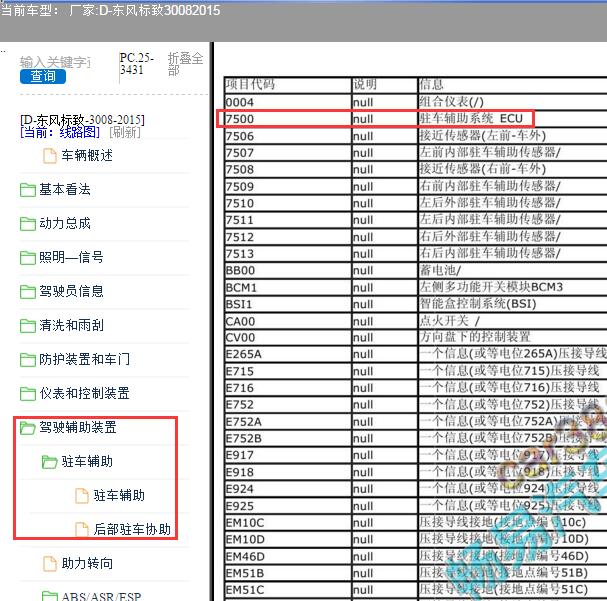
Task: Open the PC.25-3431 link
Action: pos(136,64)
